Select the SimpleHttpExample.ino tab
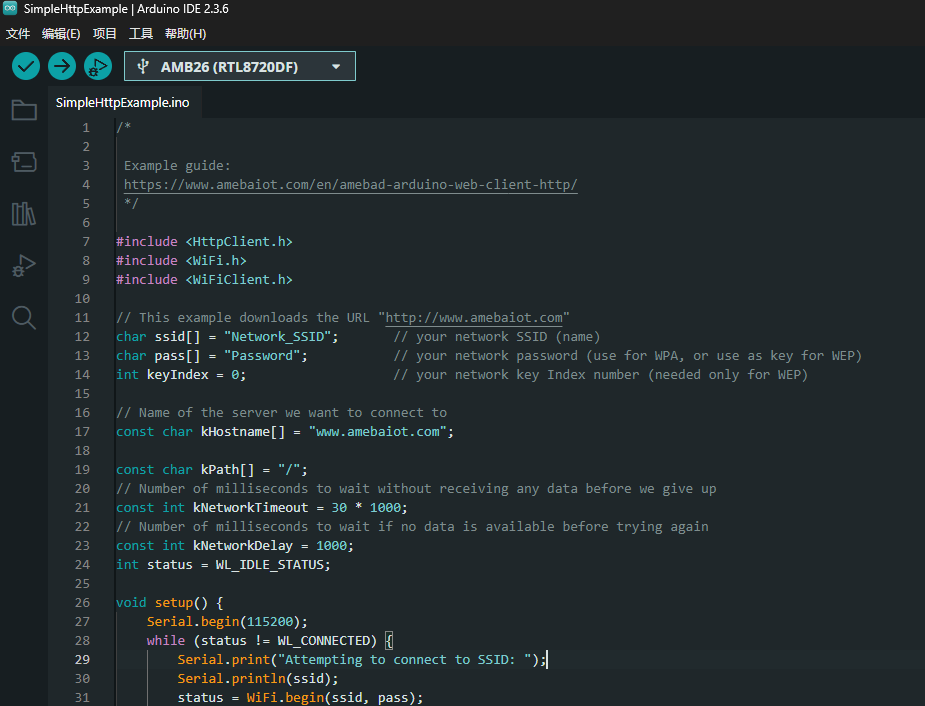The height and width of the screenshot is (706, 925). (123, 103)
